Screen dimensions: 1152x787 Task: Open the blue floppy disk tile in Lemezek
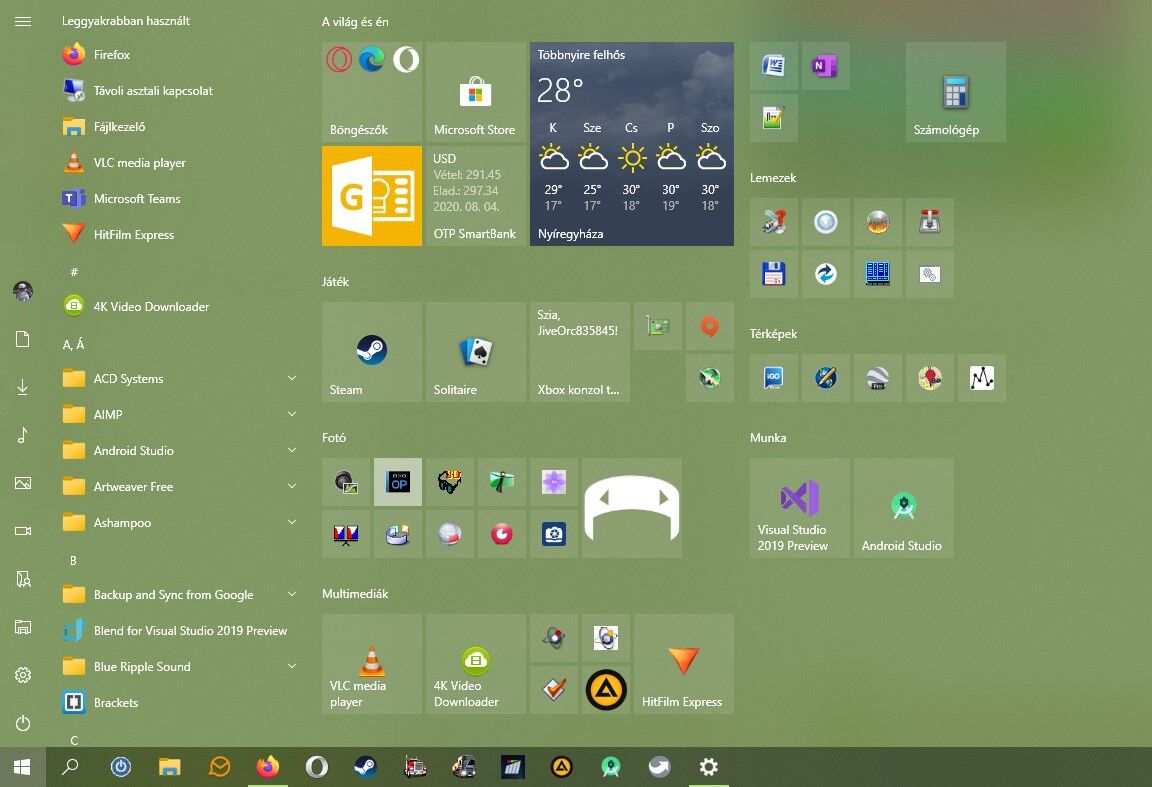coord(774,273)
